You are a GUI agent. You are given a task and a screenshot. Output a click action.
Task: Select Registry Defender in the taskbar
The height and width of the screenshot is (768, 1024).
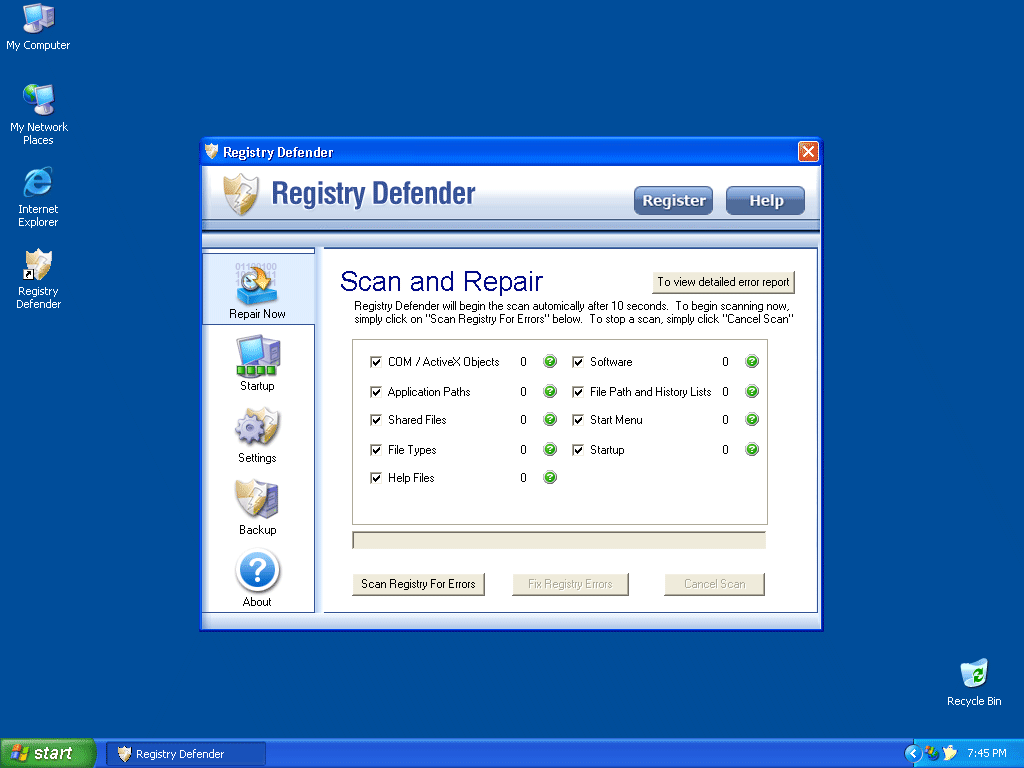coord(186,754)
